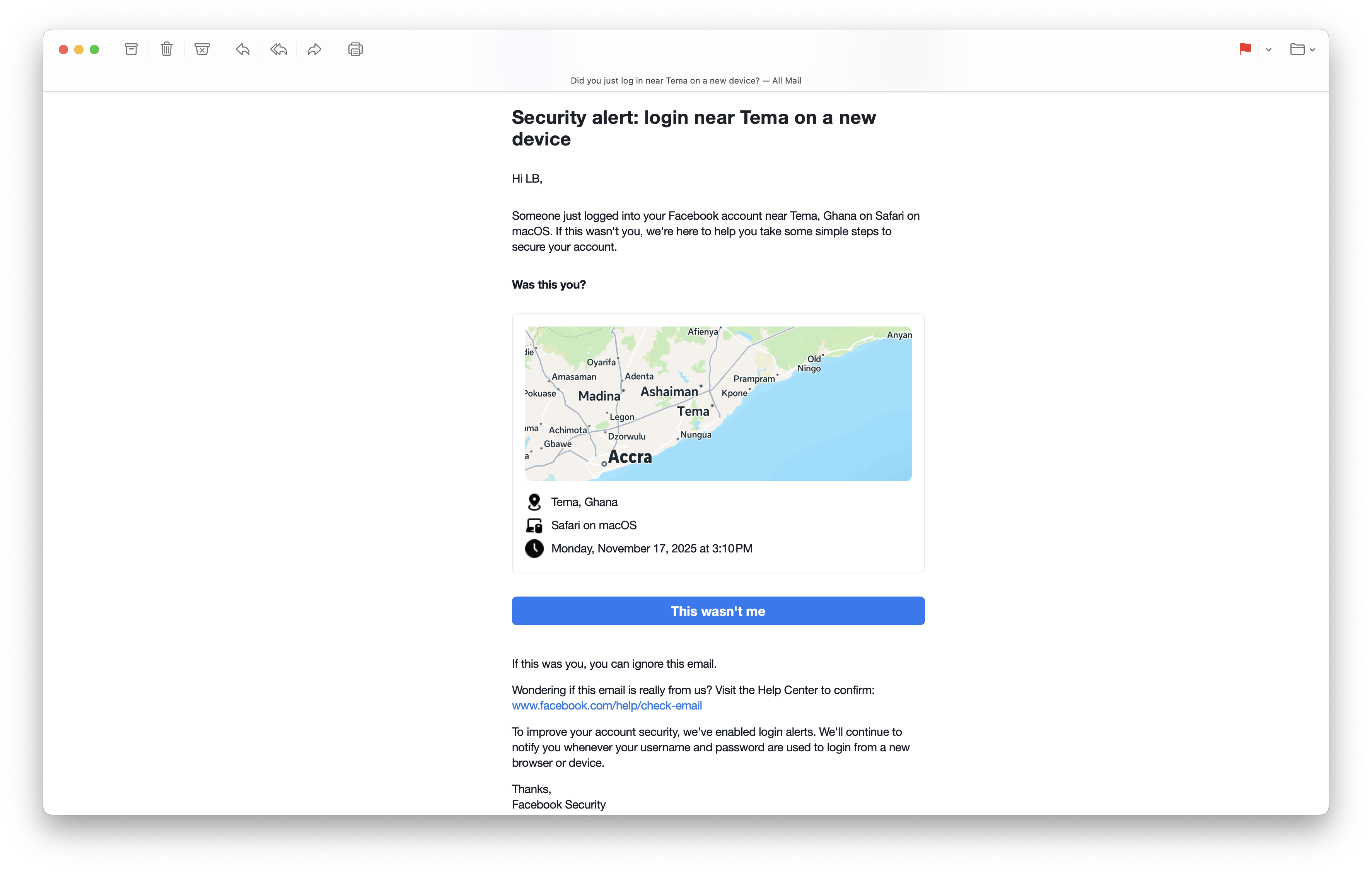Click the map image showing Tema and Accra

(718, 404)
